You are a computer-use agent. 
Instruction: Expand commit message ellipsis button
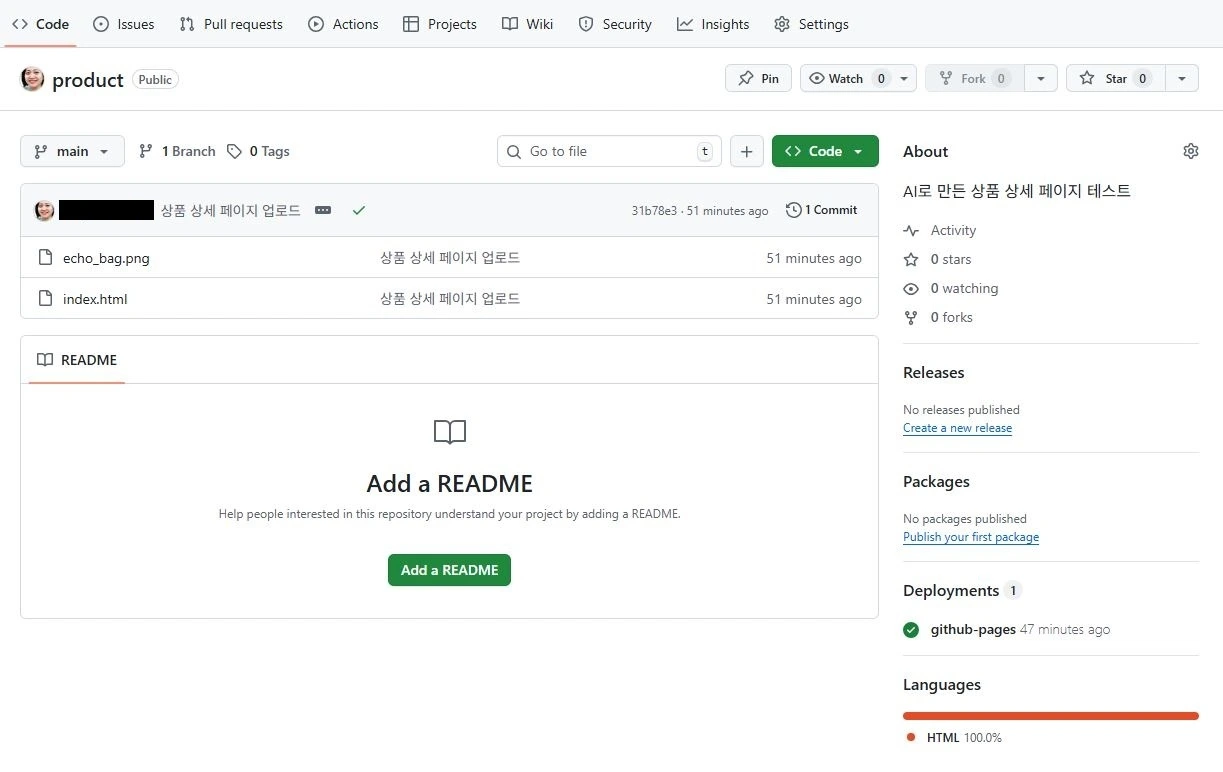[323, 210]
